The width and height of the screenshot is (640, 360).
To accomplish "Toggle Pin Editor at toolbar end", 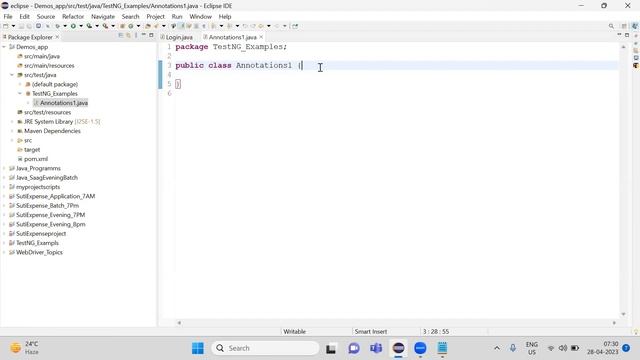I will [295, 26].
